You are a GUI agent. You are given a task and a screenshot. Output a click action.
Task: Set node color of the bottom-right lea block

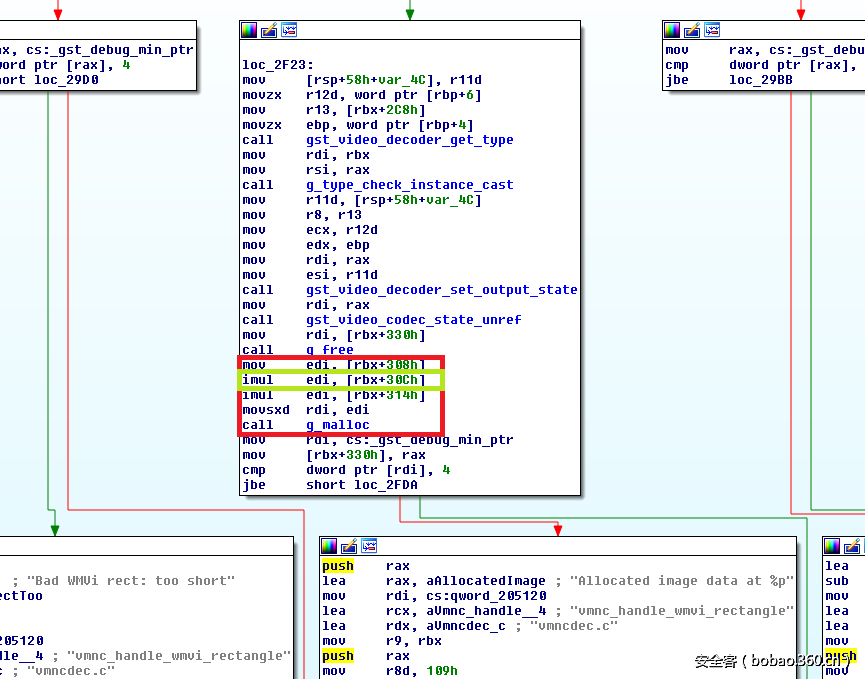832,546
